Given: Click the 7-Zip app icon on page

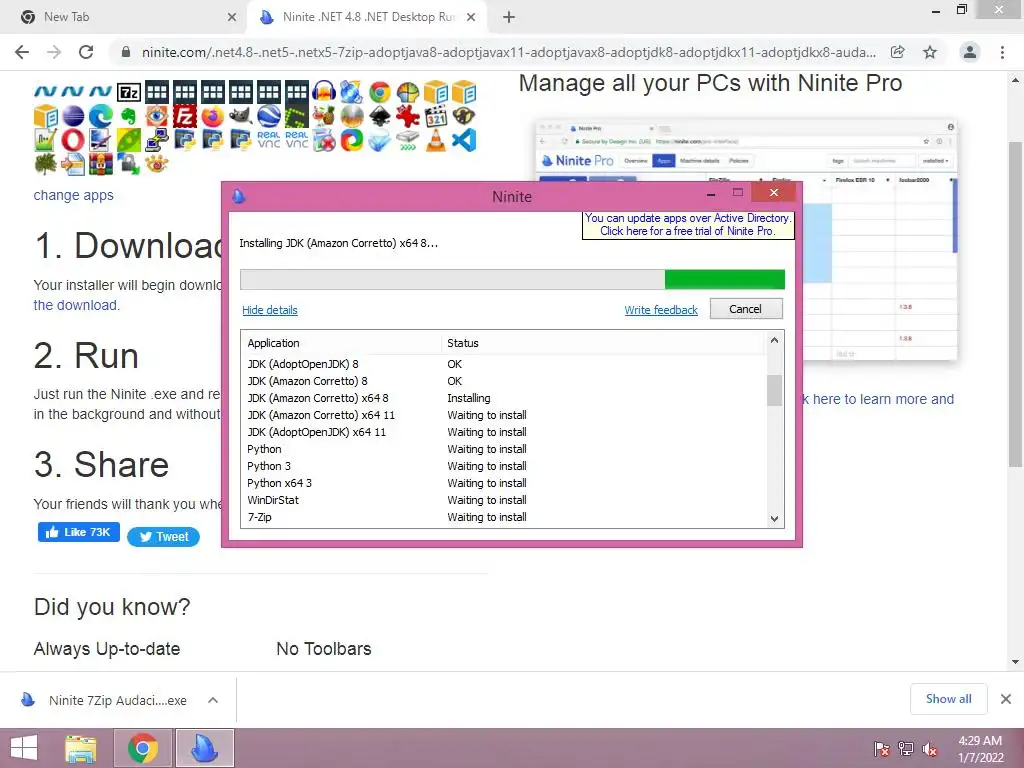Looking at the screenshot, I should (129, 92).
